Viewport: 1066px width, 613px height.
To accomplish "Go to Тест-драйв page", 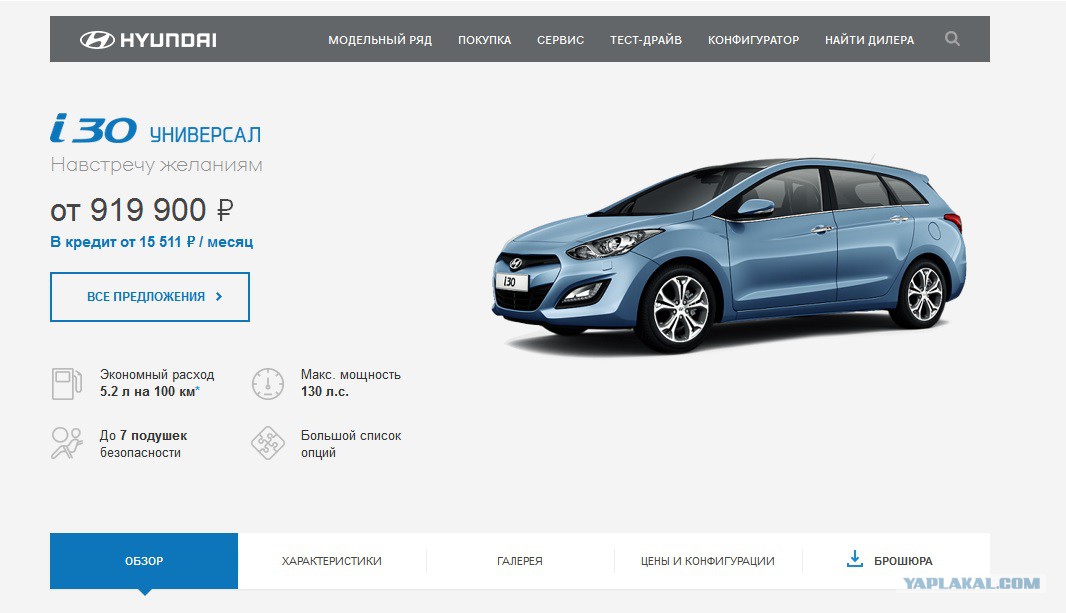I will click(x=646, y=40).
